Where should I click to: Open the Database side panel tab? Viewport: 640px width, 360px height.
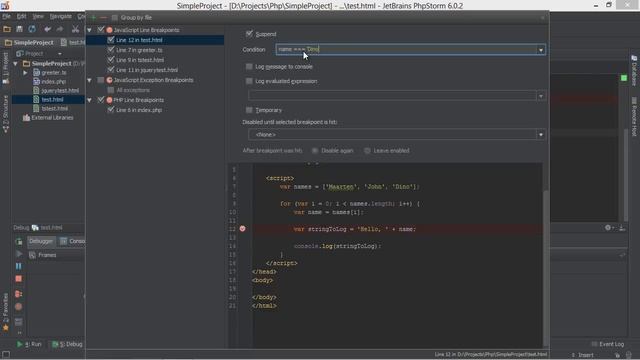(x=634, y=70)
